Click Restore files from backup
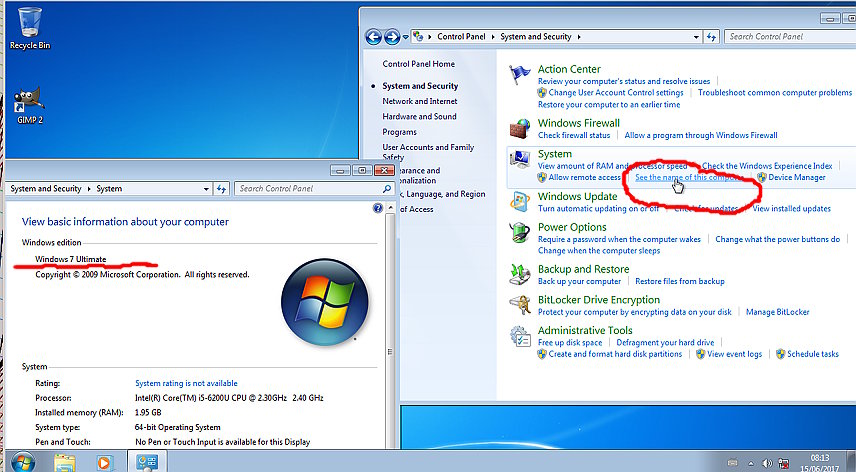856x472 pixels. click(680, 282)
